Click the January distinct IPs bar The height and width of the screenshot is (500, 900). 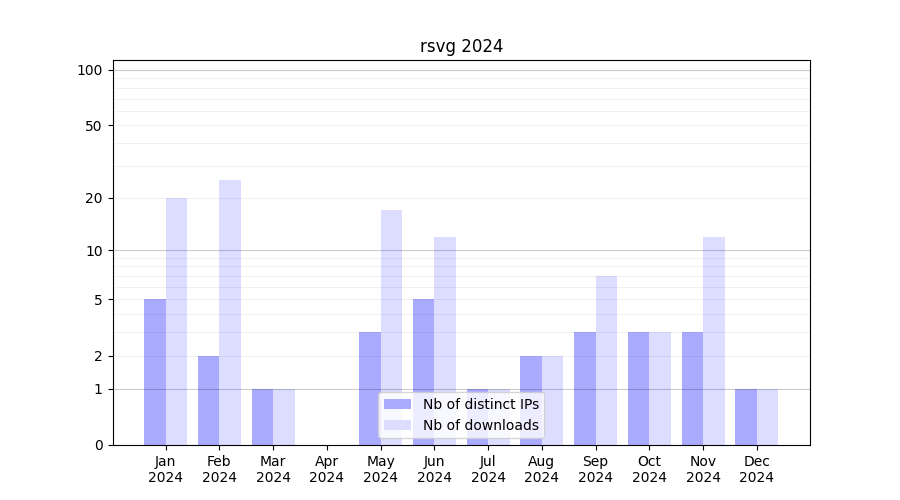point(155,372)
